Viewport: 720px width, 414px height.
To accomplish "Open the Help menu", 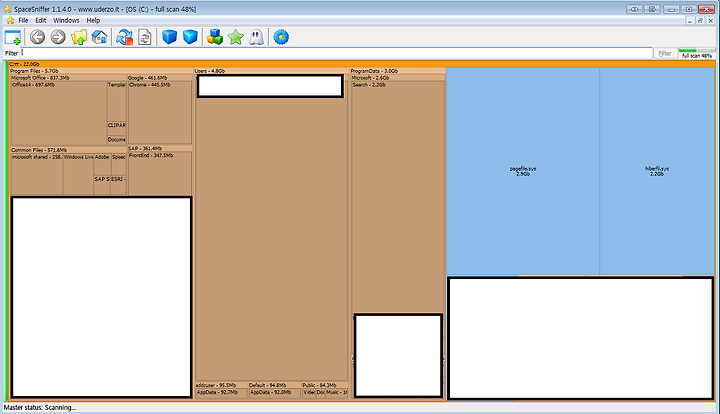I will 93,21.
